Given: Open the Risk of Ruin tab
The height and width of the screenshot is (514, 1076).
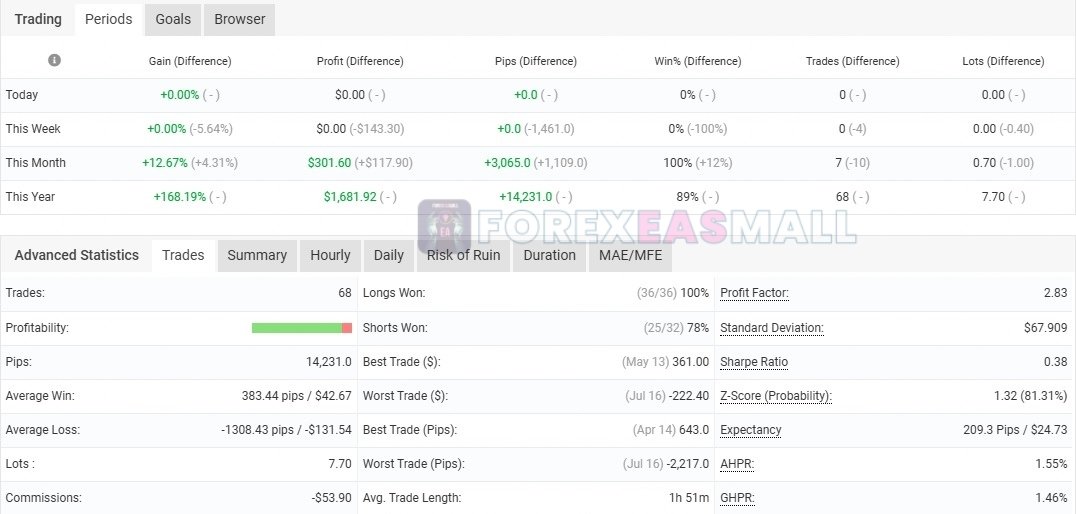Looking at the screenshot, I should (x=463, y=255).
